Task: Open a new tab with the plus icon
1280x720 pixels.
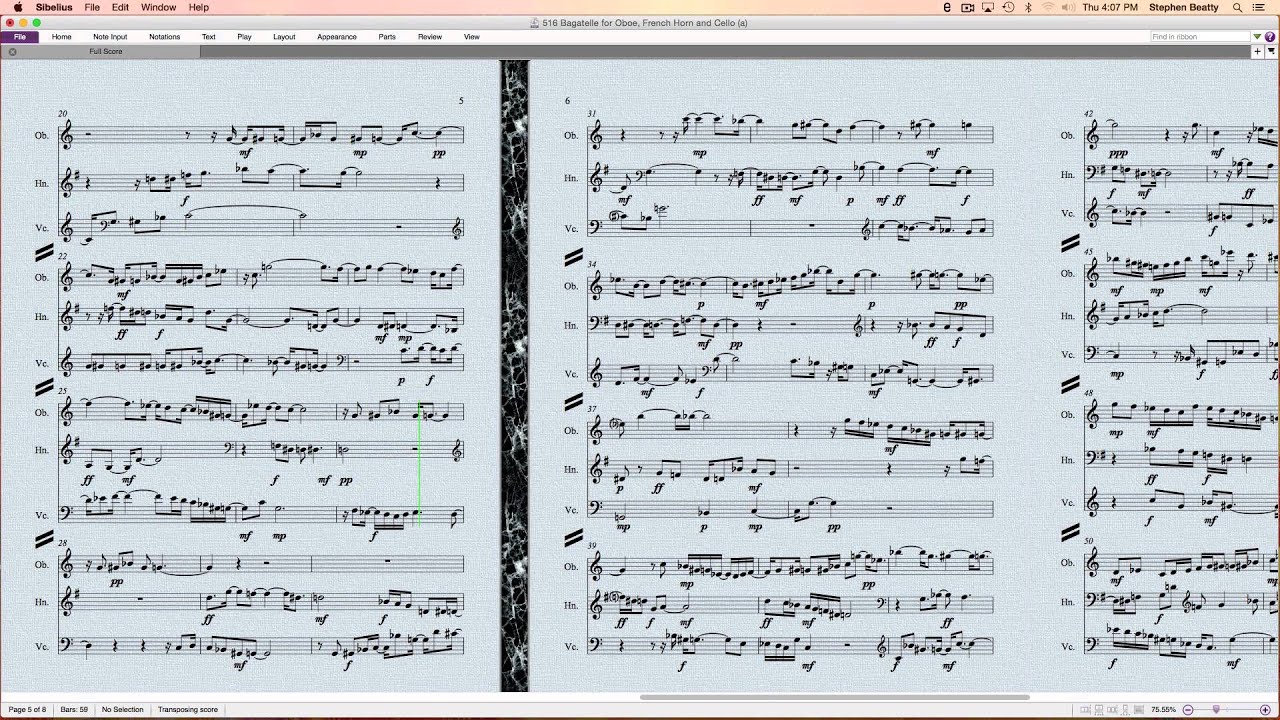Action: click(x=1258, y=51)
